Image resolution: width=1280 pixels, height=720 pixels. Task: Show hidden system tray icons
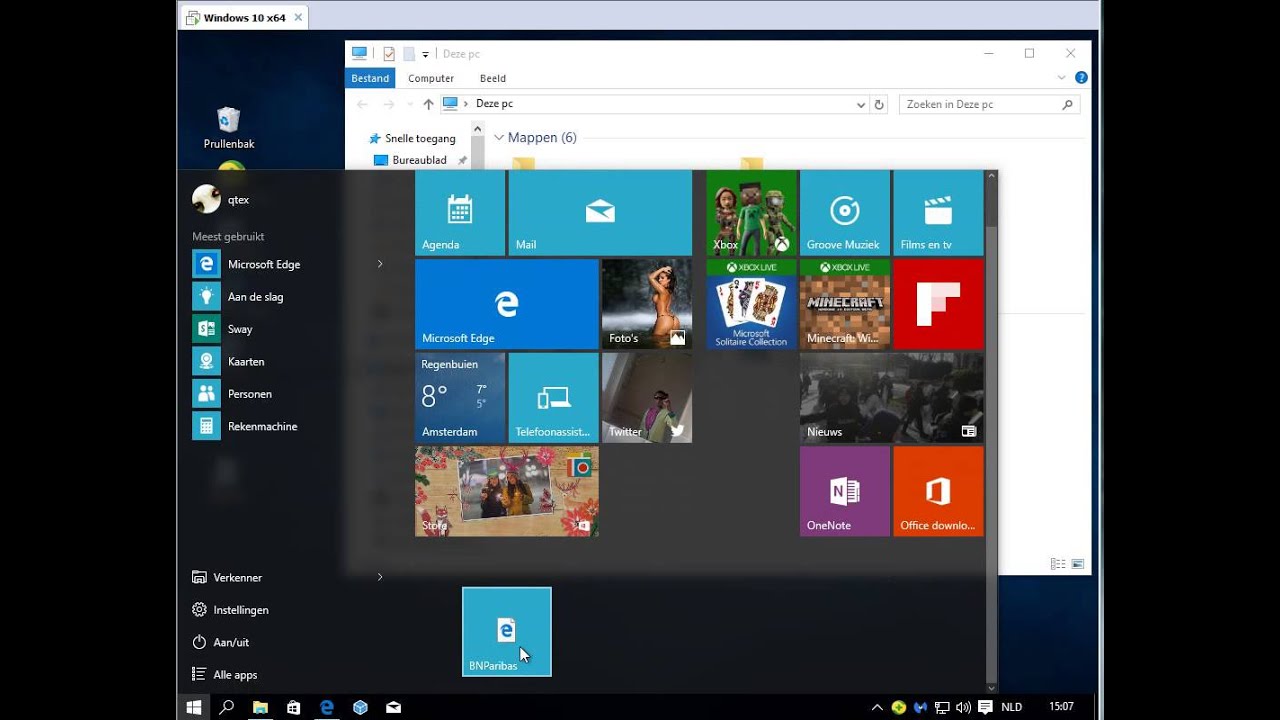877,707
